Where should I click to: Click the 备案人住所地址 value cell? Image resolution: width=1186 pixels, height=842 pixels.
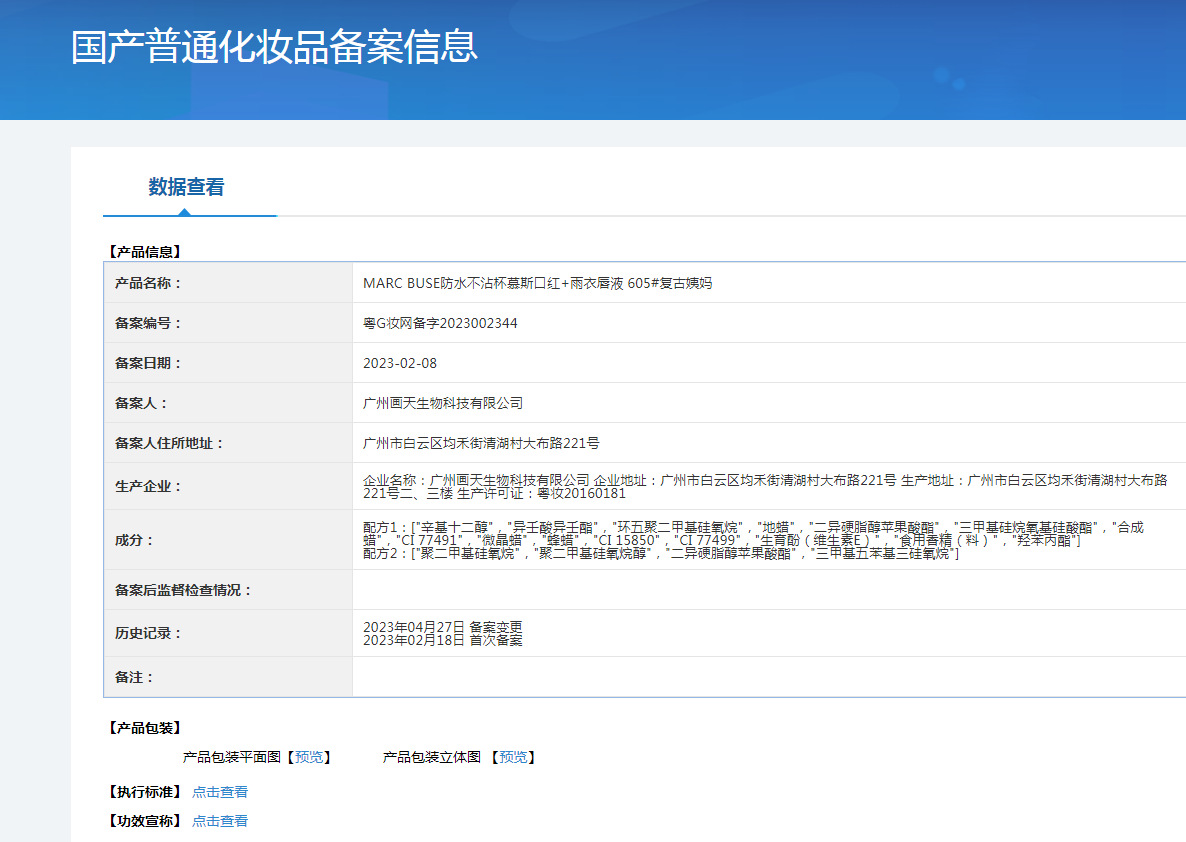pyautogui.click(x=769, y=443)
